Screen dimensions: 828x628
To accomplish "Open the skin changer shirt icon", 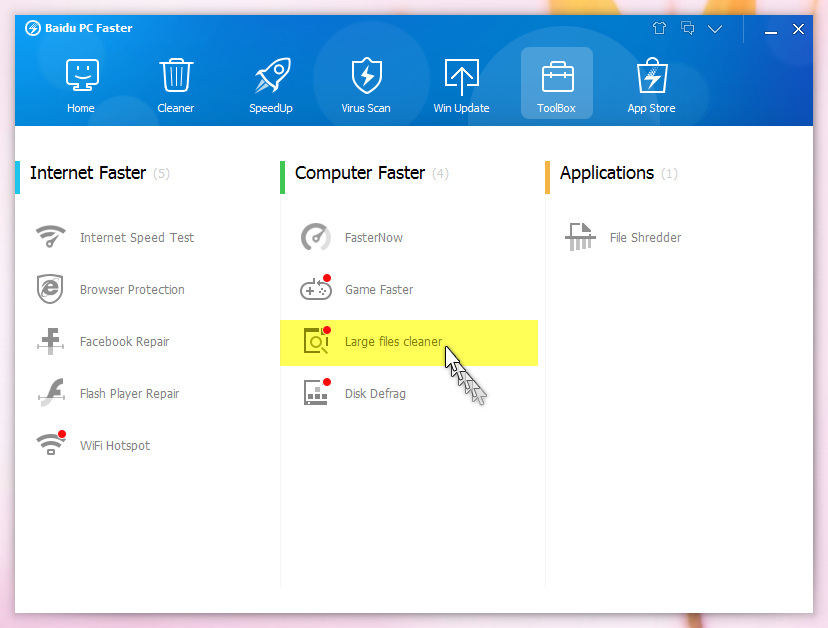I will pos(659,28).
